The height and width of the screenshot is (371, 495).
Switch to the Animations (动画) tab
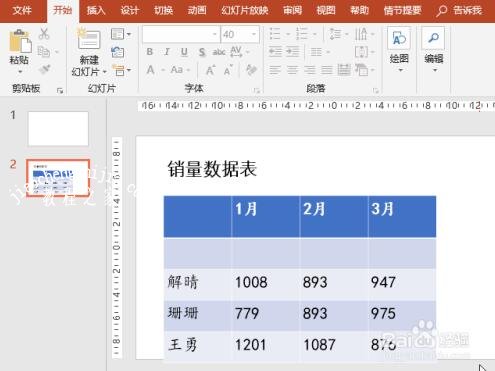pyautogui.click(x=197, y=11)
